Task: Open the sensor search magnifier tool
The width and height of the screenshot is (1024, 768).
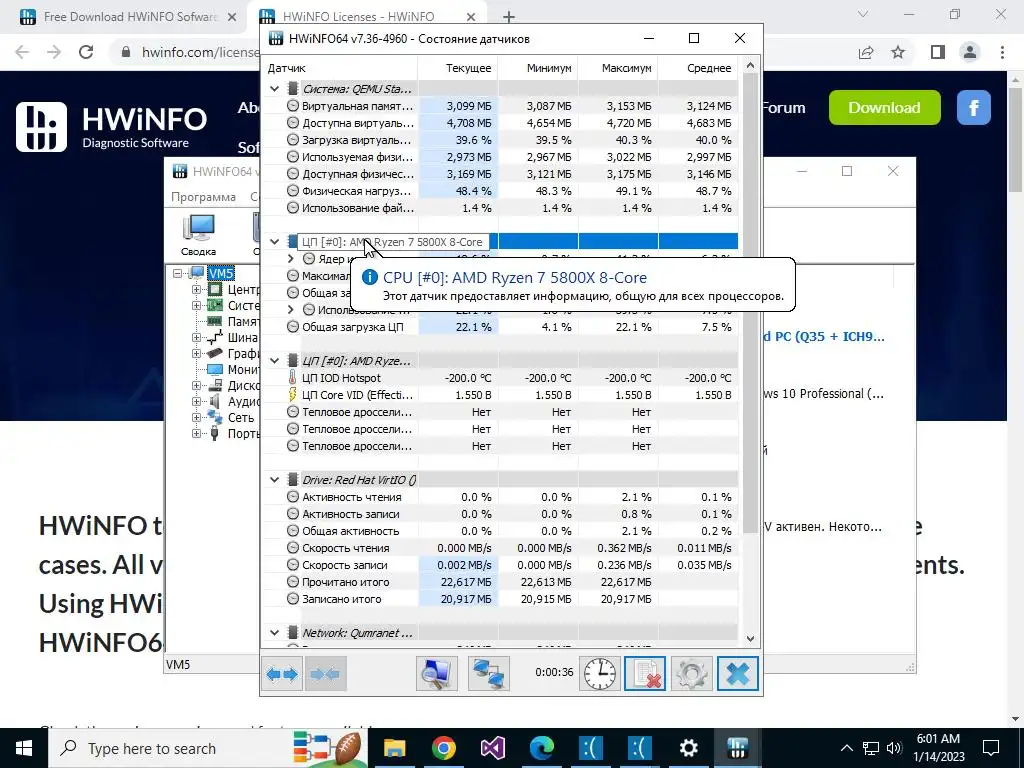Action: 437,673
